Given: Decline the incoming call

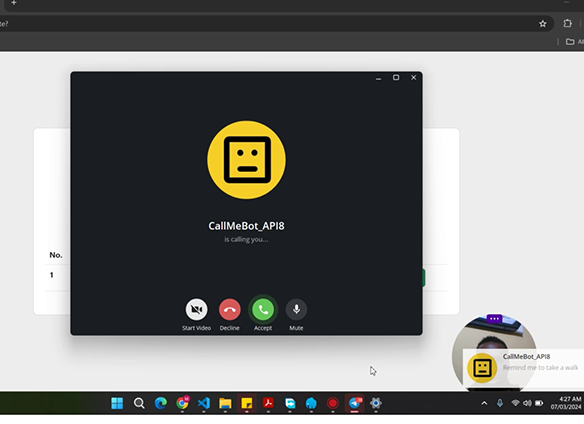Looking at the screenshot, I should pos(229,309).
